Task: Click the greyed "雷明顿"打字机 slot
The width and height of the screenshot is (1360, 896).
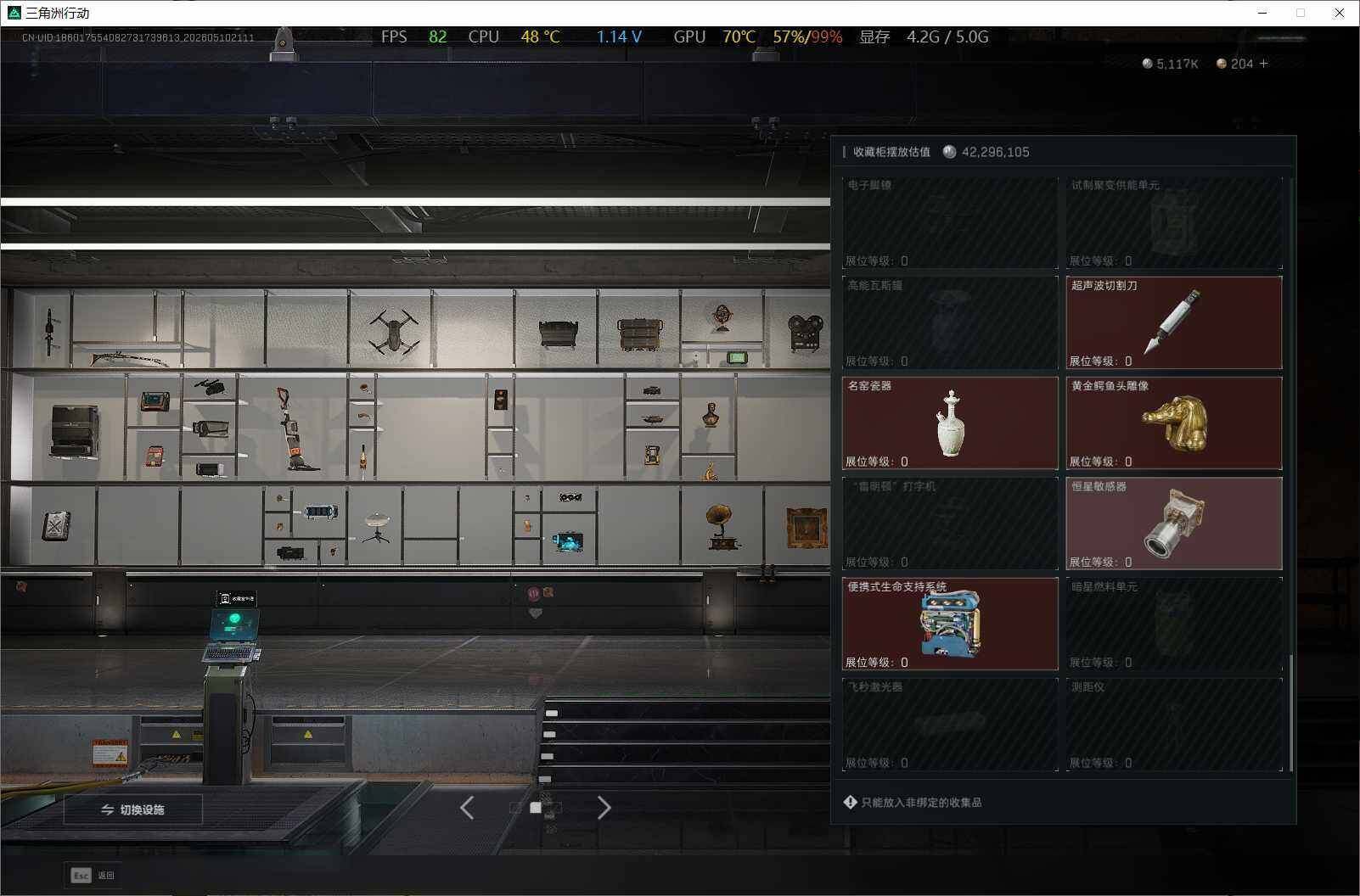Action: tap(950, 524)
